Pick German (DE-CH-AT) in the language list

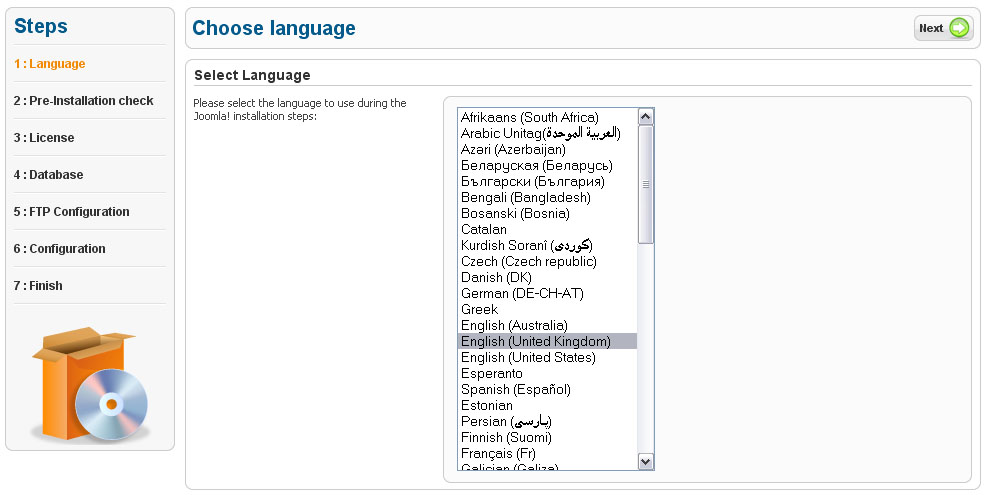pyautogui.click(x=522, y=294)
